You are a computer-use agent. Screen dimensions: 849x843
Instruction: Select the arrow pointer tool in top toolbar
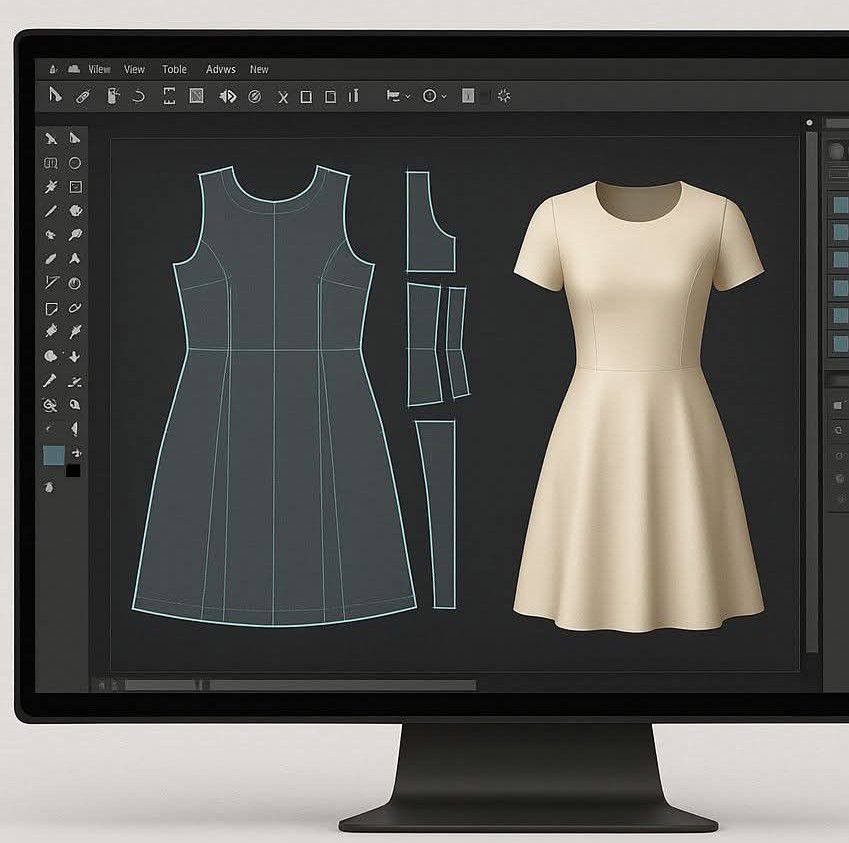55,95
